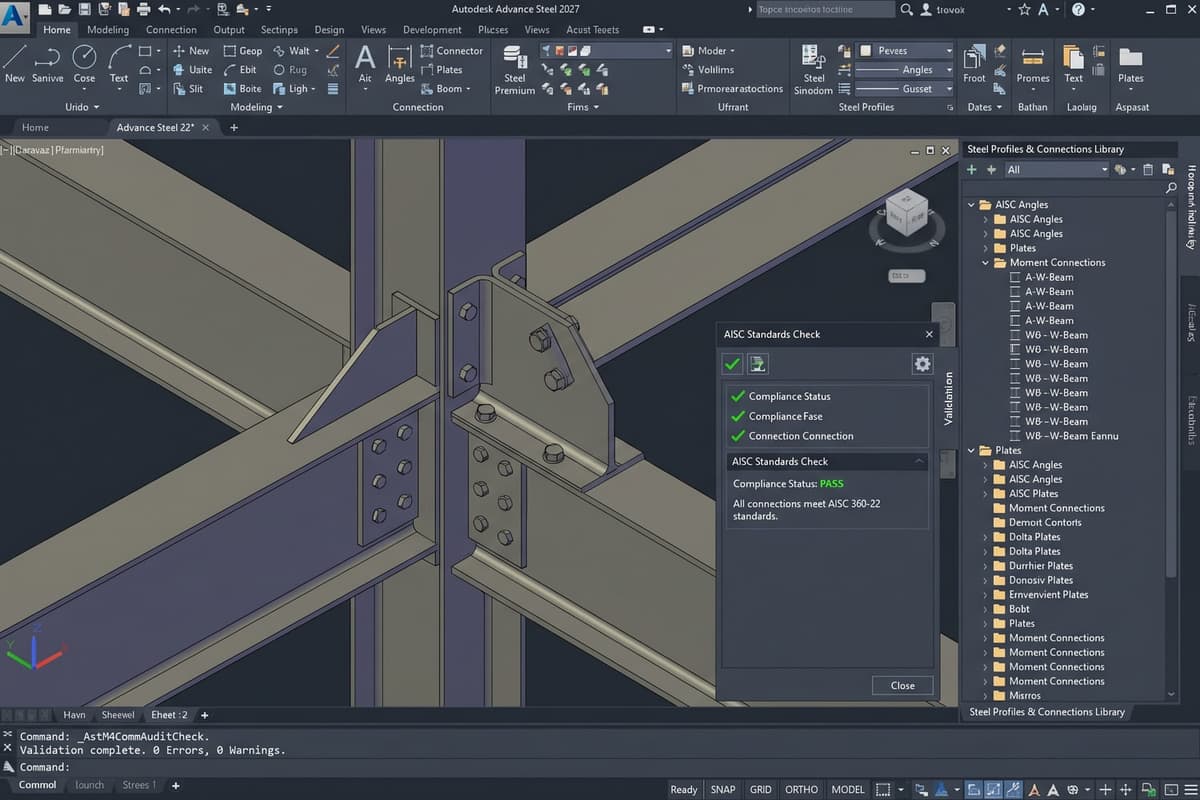Image resolution: width=1200 pixels, height=800 pixels.
Task: Click the Close button in AISC dialog
Action: coord(902,685)
